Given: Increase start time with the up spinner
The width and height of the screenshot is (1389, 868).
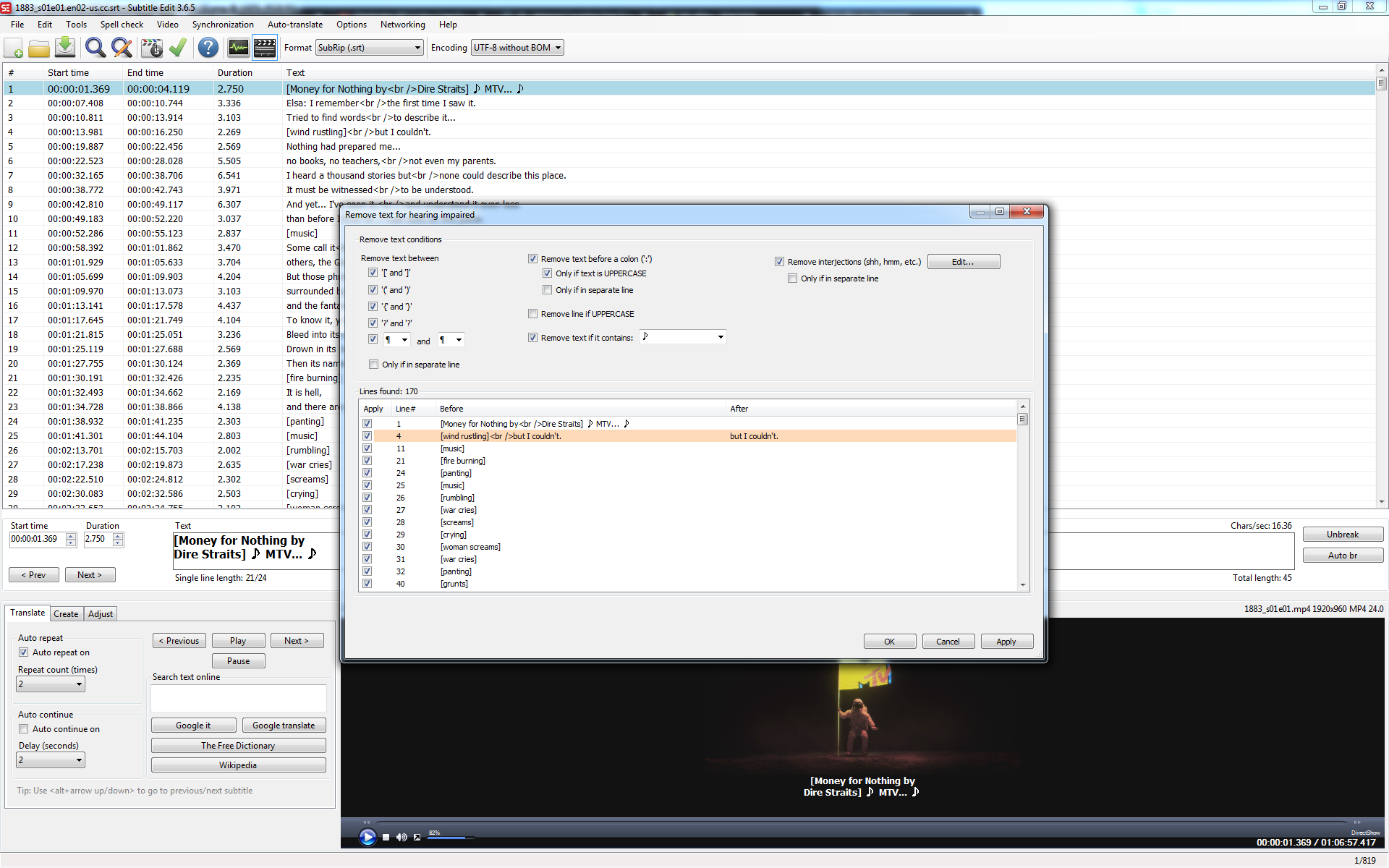Looking at the screenshot, I should tap(71, 536).
